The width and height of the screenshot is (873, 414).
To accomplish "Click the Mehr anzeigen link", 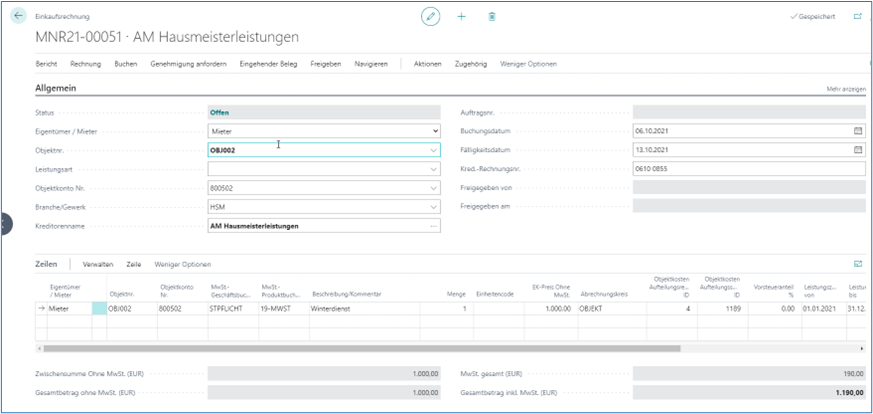I will pos(845,89).
